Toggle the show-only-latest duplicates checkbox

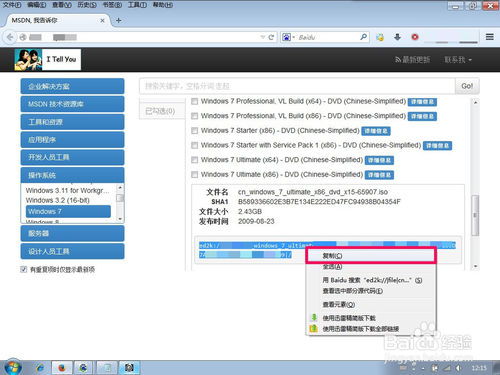pos(23,269)
